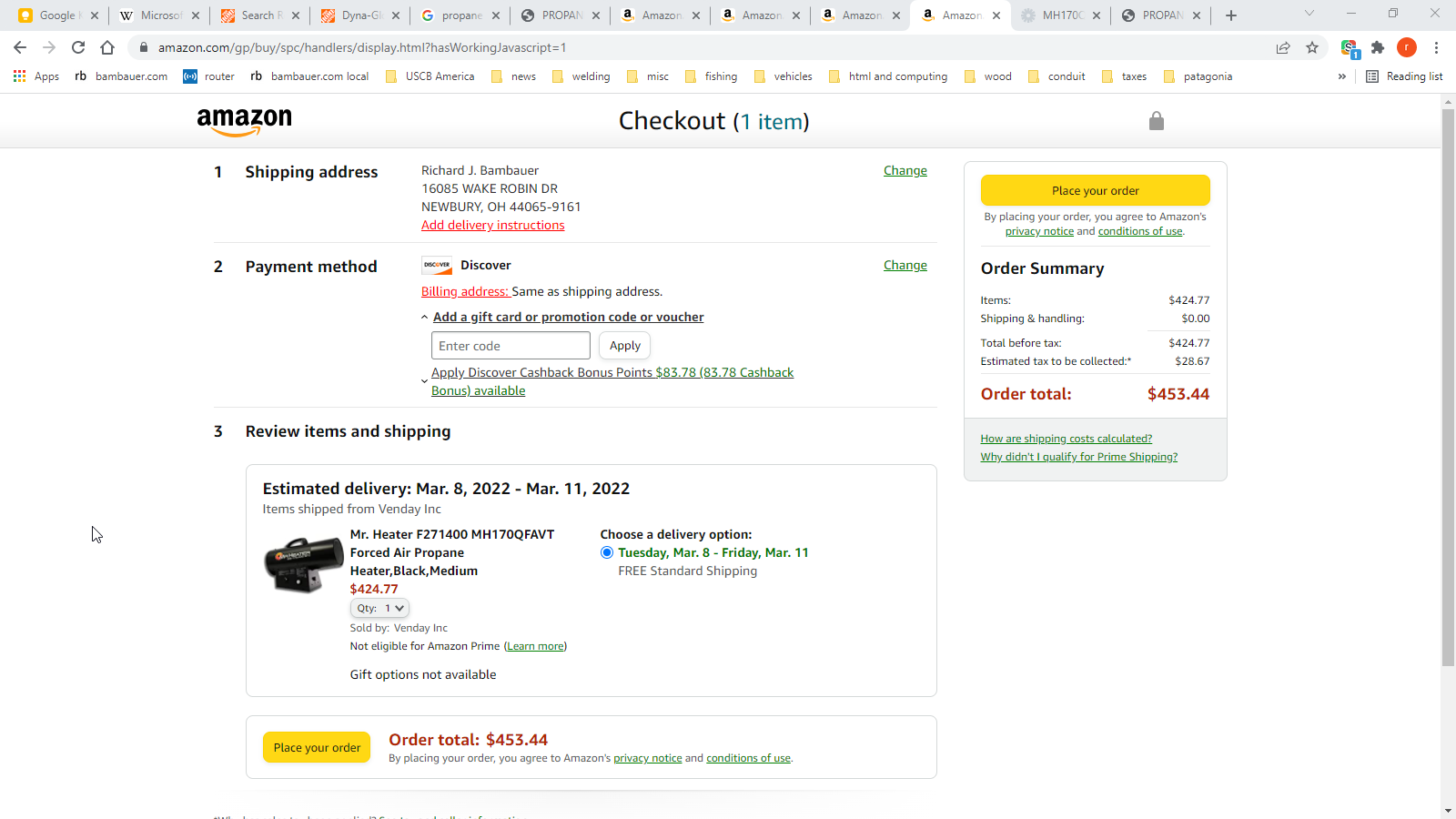The height and width of the screenshot is (819, 1456).
Task: Switch to the Google browser tab
Action: pyautogui.click(x=56, y=15)
